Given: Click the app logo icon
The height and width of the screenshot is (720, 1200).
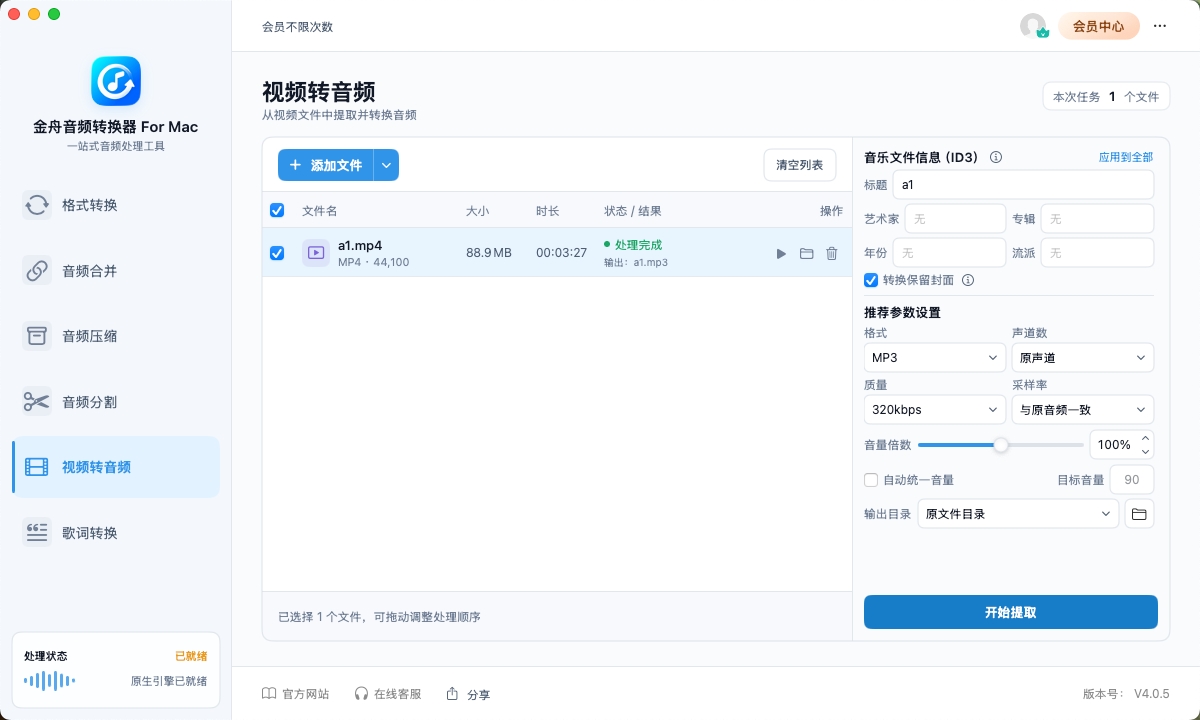Looking at the screenshot, I should tap(116, 81).
